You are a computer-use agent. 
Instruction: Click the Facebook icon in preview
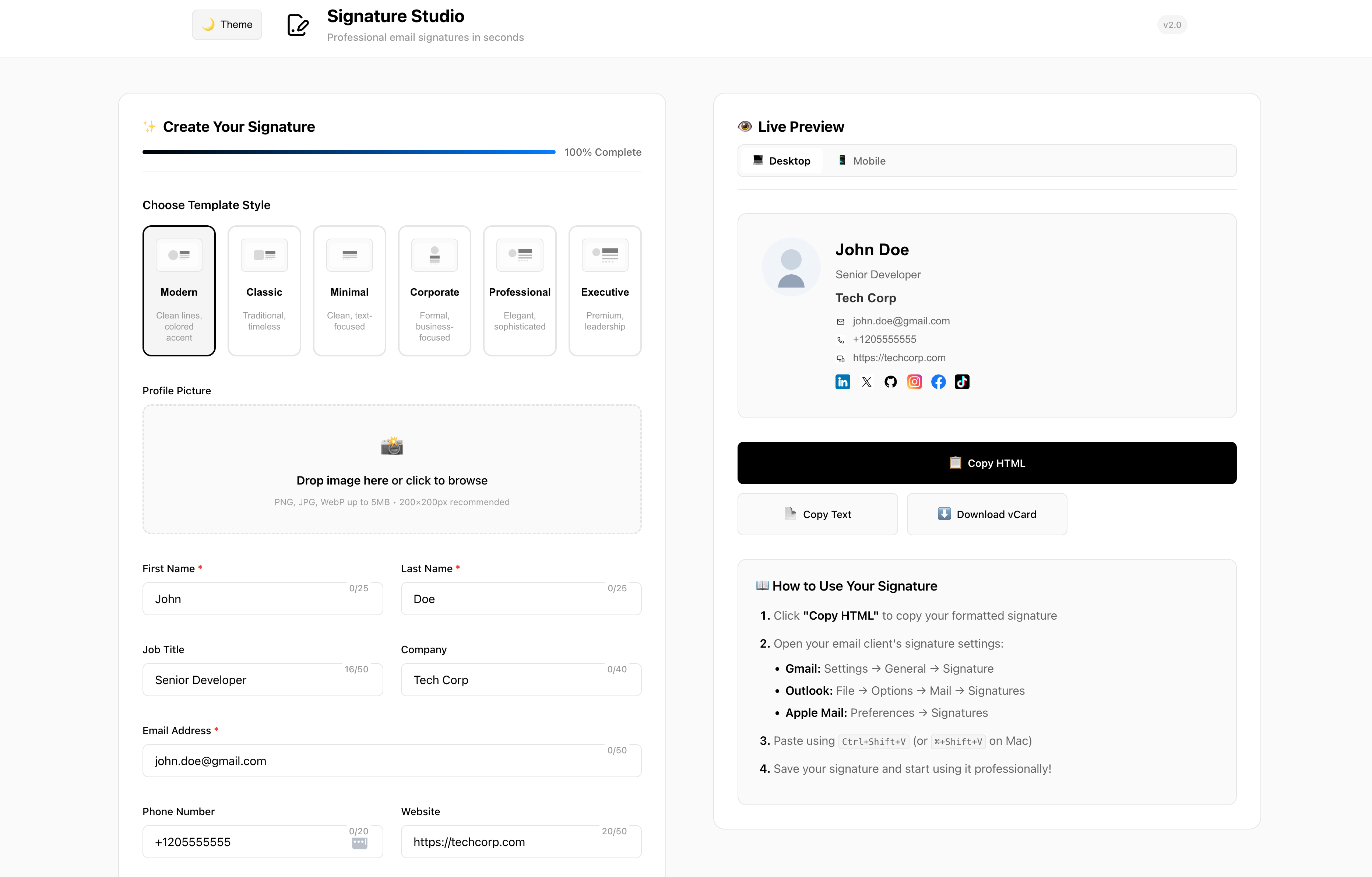pos(938,382)
